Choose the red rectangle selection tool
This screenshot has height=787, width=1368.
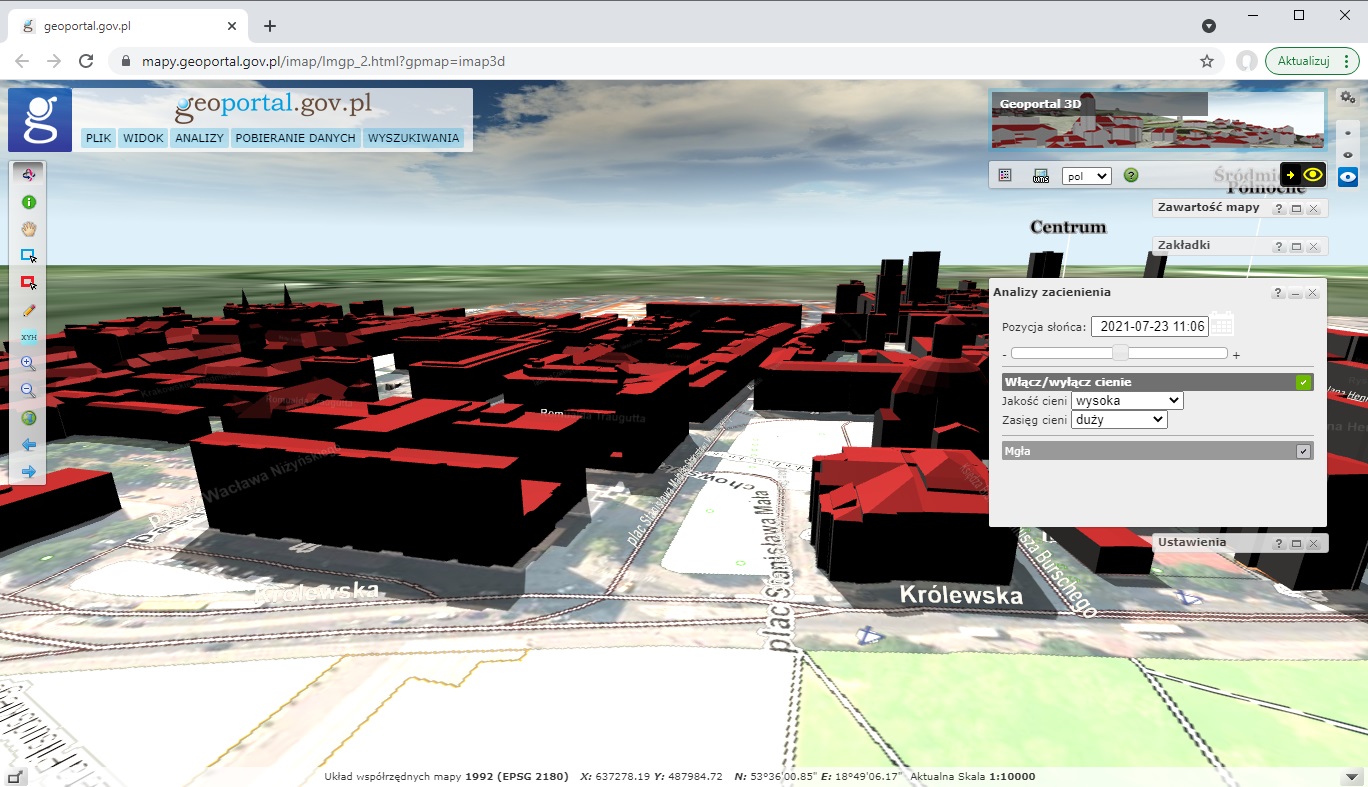coord(28,283)
